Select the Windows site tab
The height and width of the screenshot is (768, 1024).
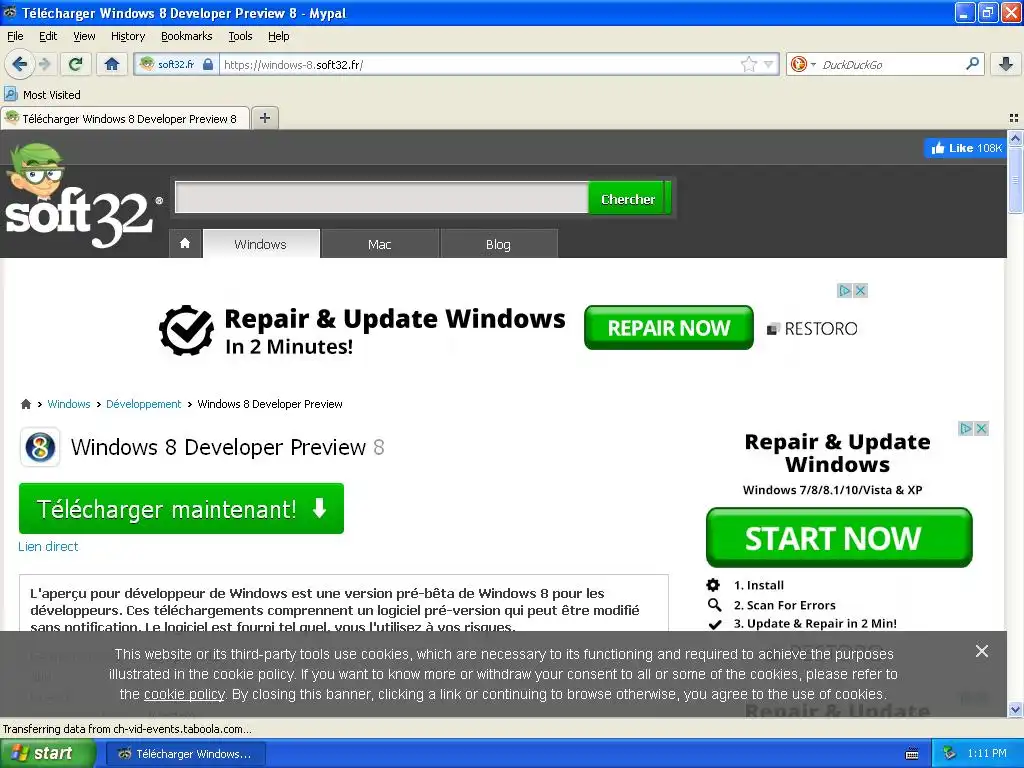pyautogui.click(x=261, y=244)
